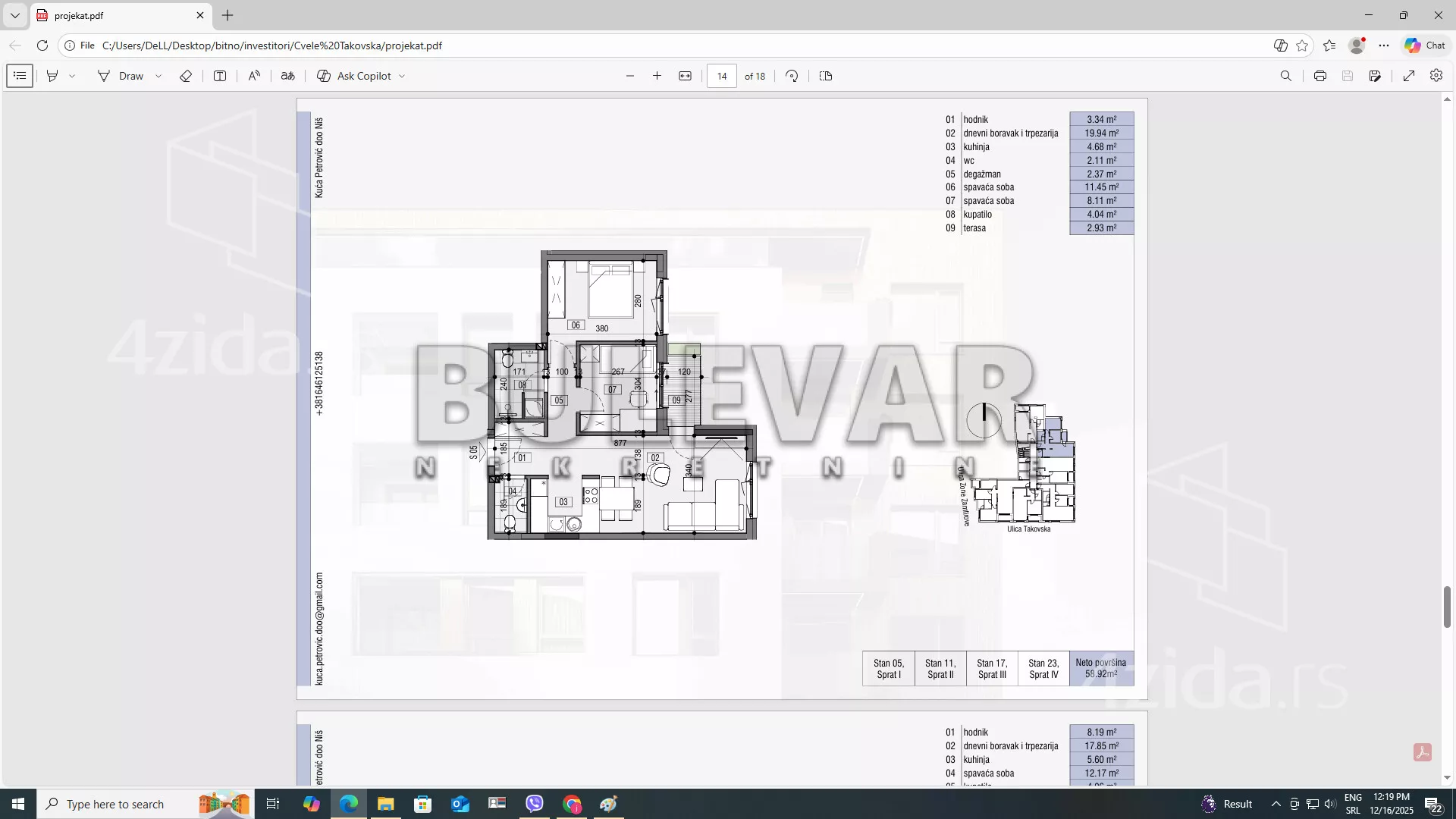
Task: Zoom out with the minus button
Action: coord(629,76)
